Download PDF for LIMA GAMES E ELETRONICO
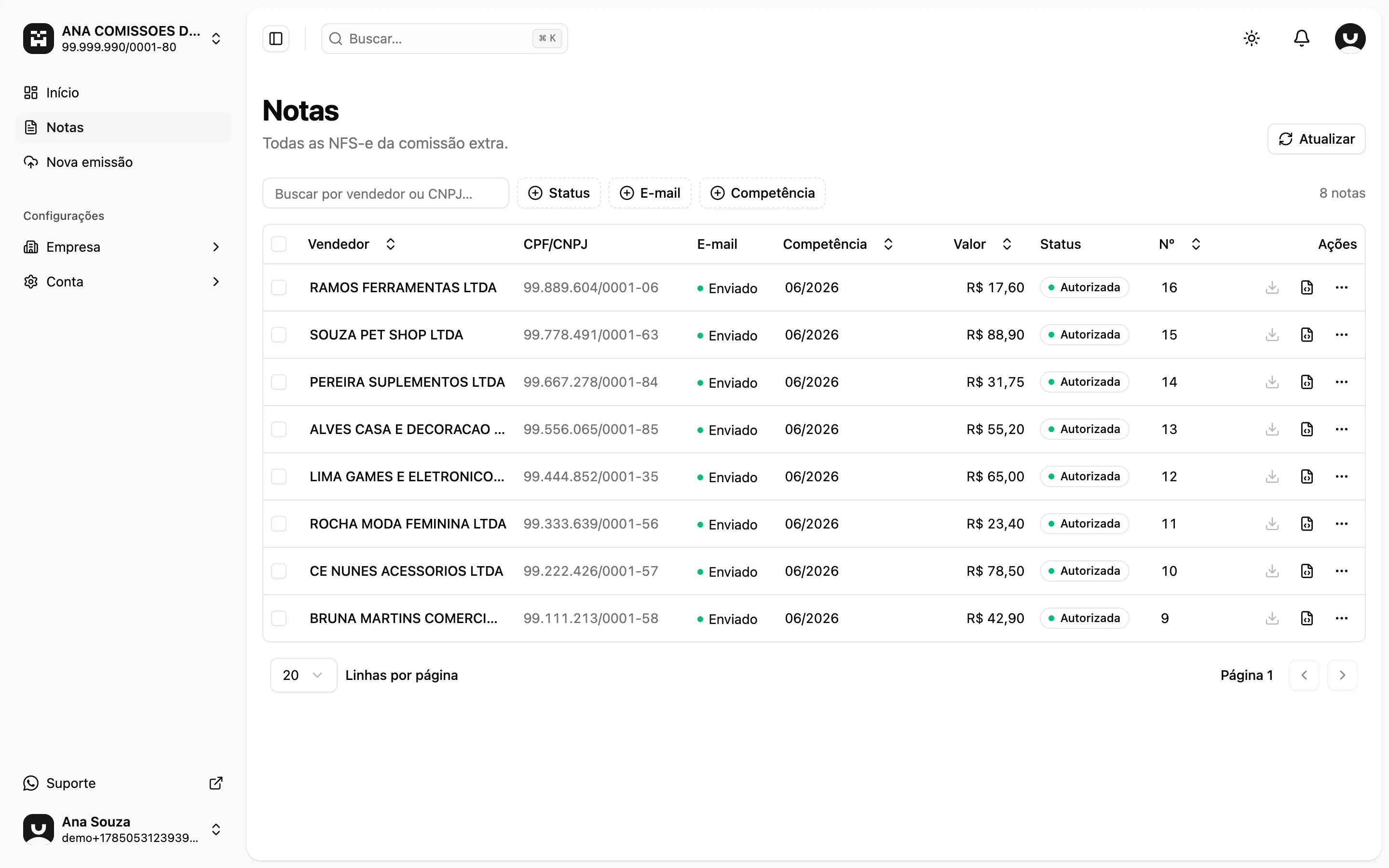This screenshot has height=868, width=1389. coord(1272,476)
